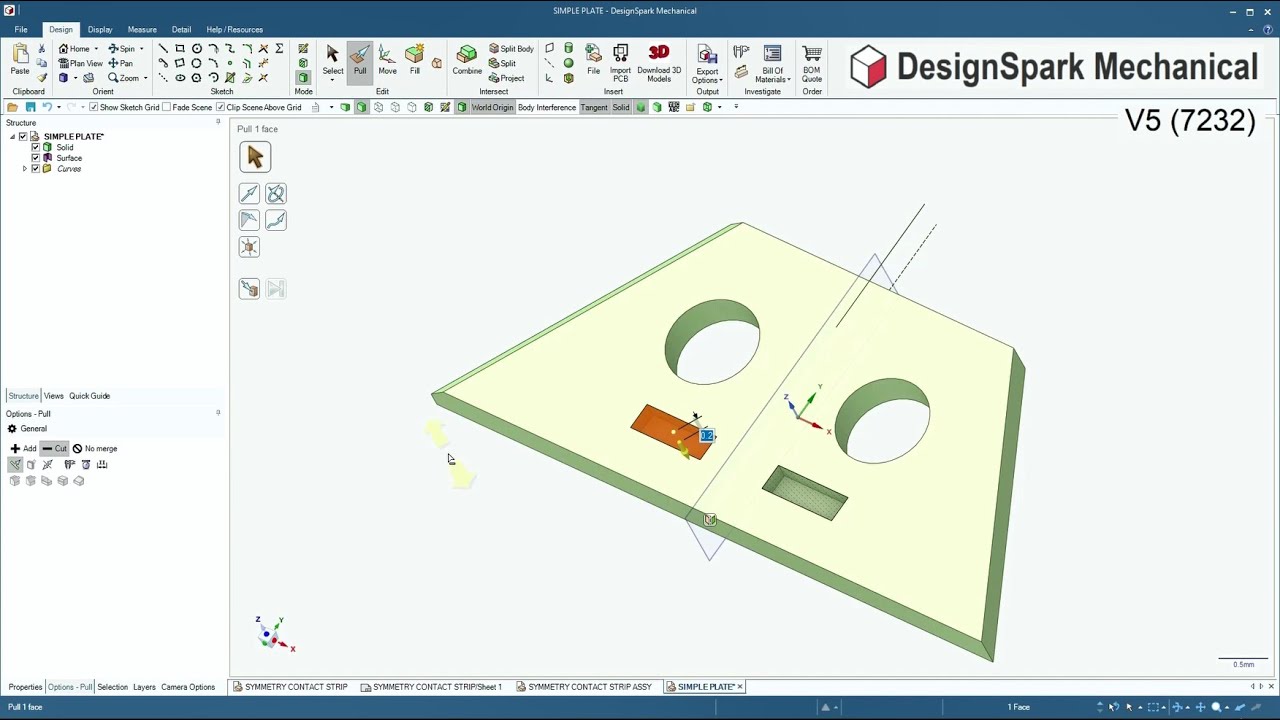
Task: Select the Add pull option
Action: [23, 449]
